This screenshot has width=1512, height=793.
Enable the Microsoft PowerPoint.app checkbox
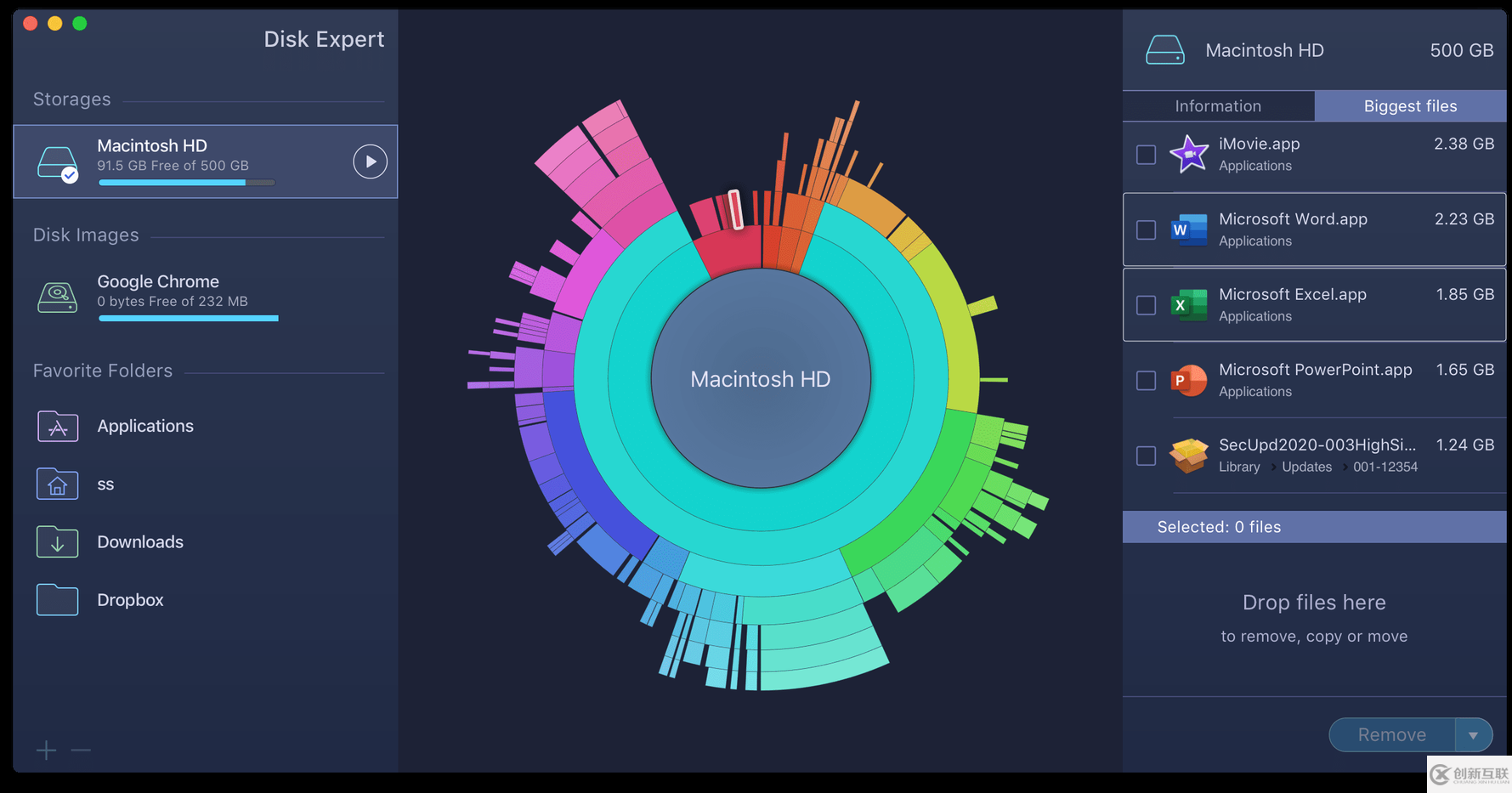click(x=1146, y=380)
